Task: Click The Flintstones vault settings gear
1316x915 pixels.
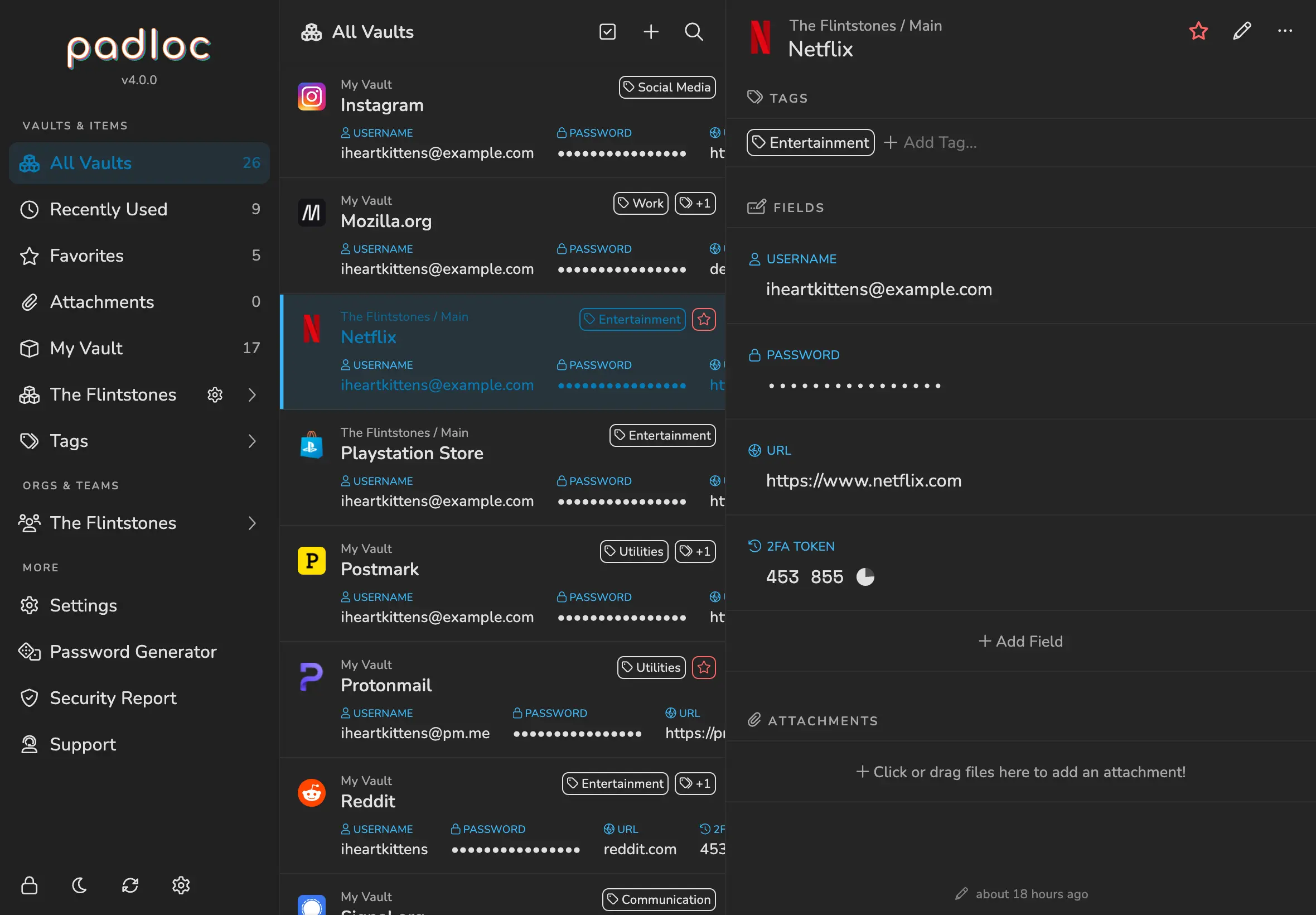Action: pos(215,394)
